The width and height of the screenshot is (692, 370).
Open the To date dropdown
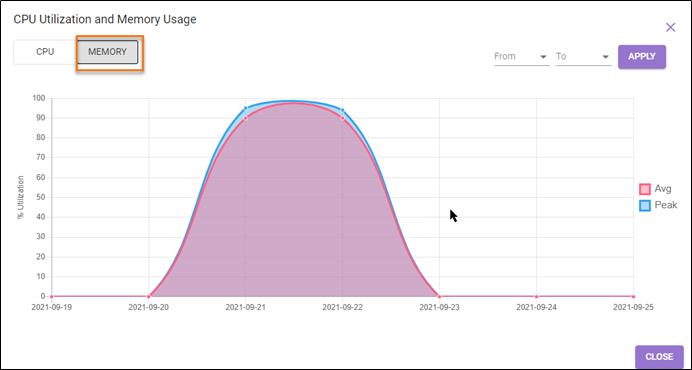pyautogui.click(x=583, y=57)
